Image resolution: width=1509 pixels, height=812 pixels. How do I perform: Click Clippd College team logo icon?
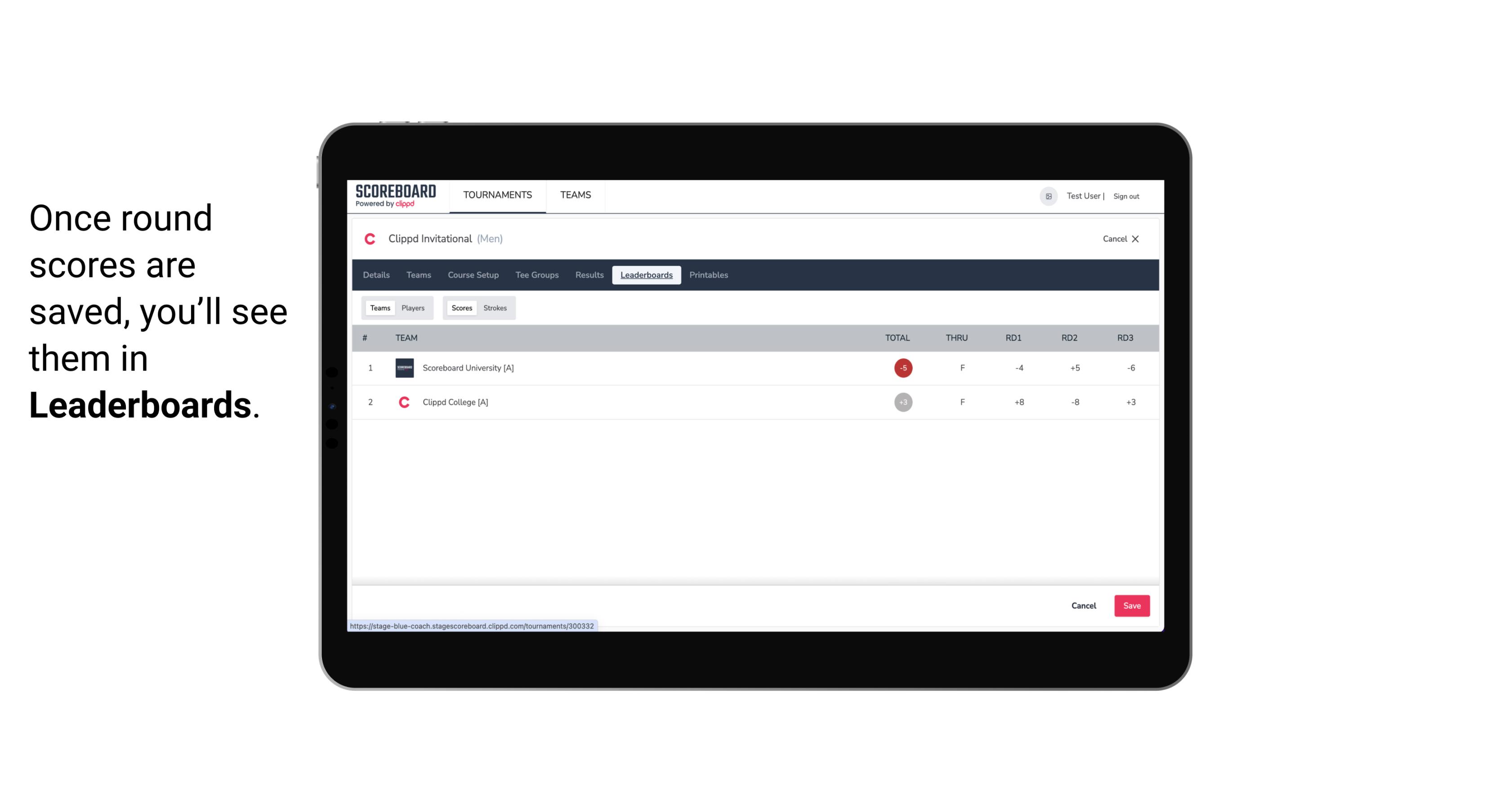(x=403, y=402)
